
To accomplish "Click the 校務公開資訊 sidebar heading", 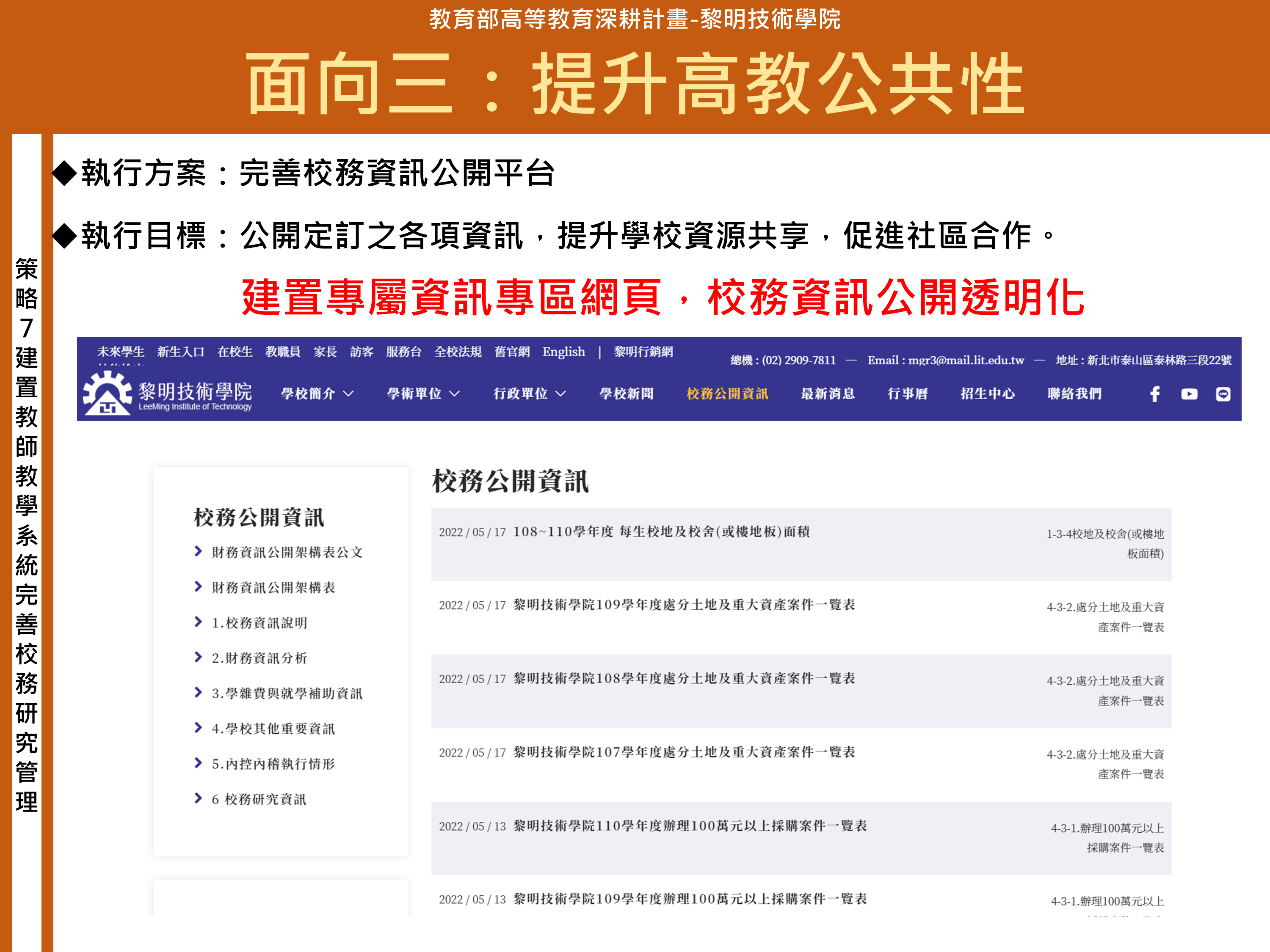I will pos(259,517).
